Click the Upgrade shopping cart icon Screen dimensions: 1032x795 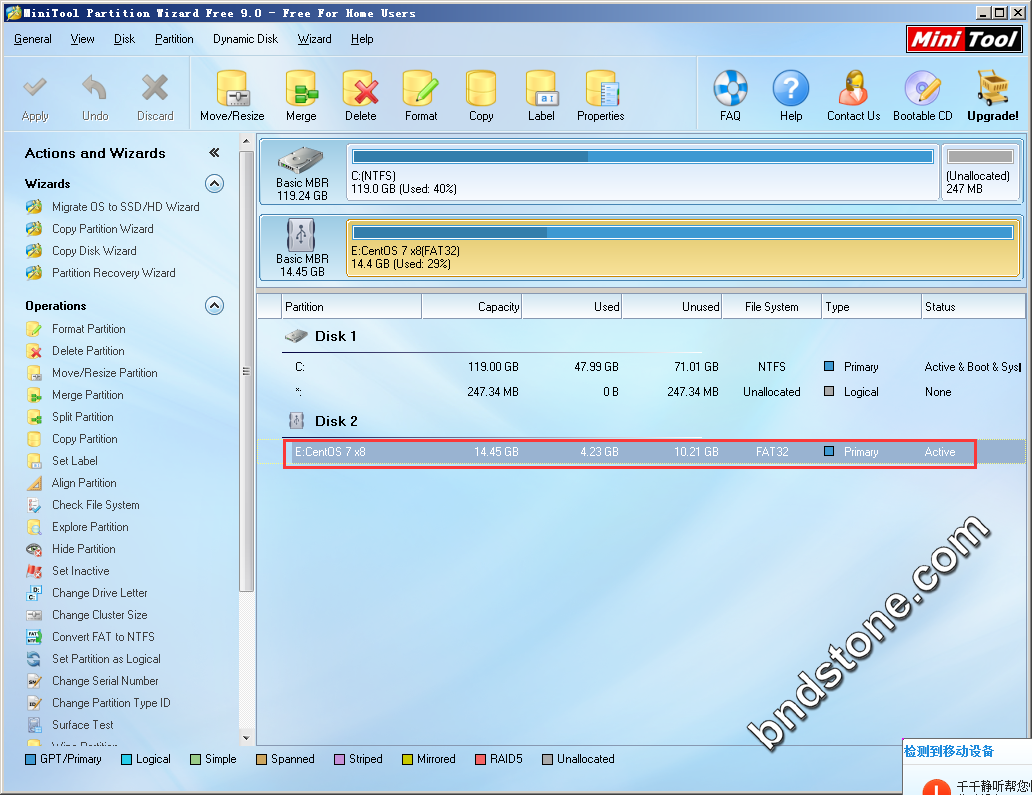[993, 88]
